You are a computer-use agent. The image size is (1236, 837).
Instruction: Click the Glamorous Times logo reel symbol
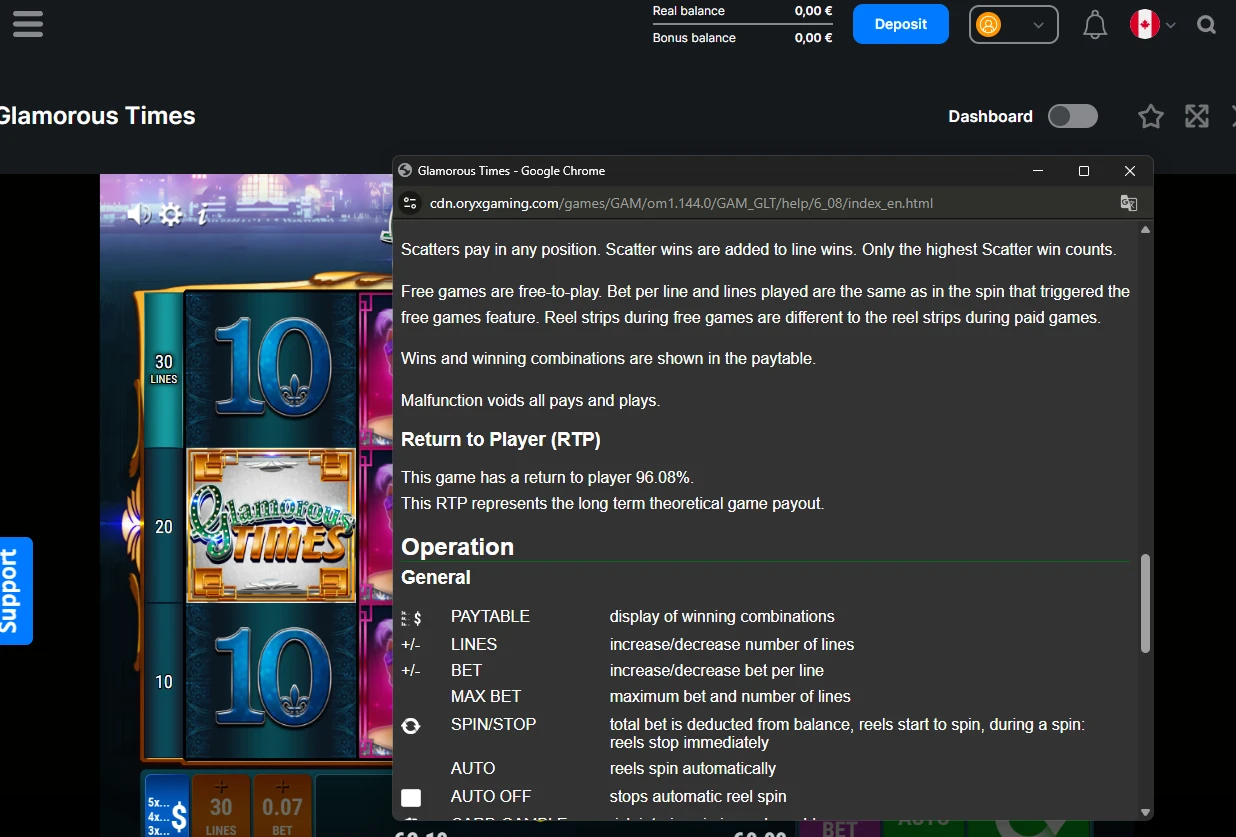coord(271,525)
